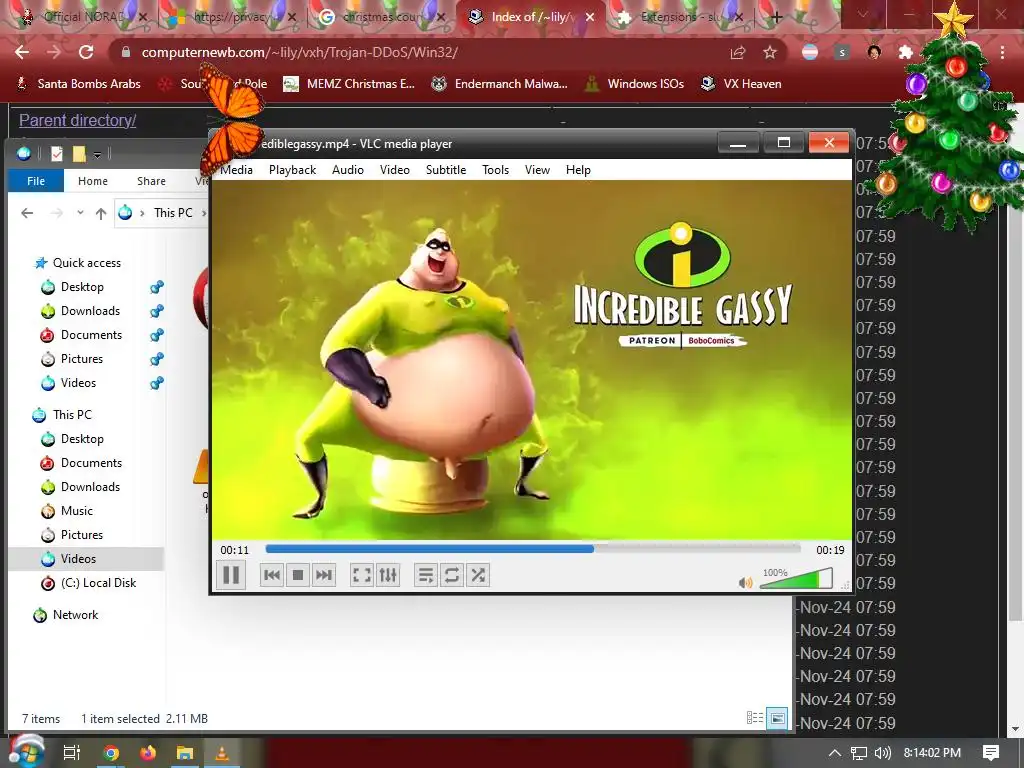The height and width of the screenshot is (768, 1024).
Task: Open VLC View menu
Action: [x=537, y=170]
